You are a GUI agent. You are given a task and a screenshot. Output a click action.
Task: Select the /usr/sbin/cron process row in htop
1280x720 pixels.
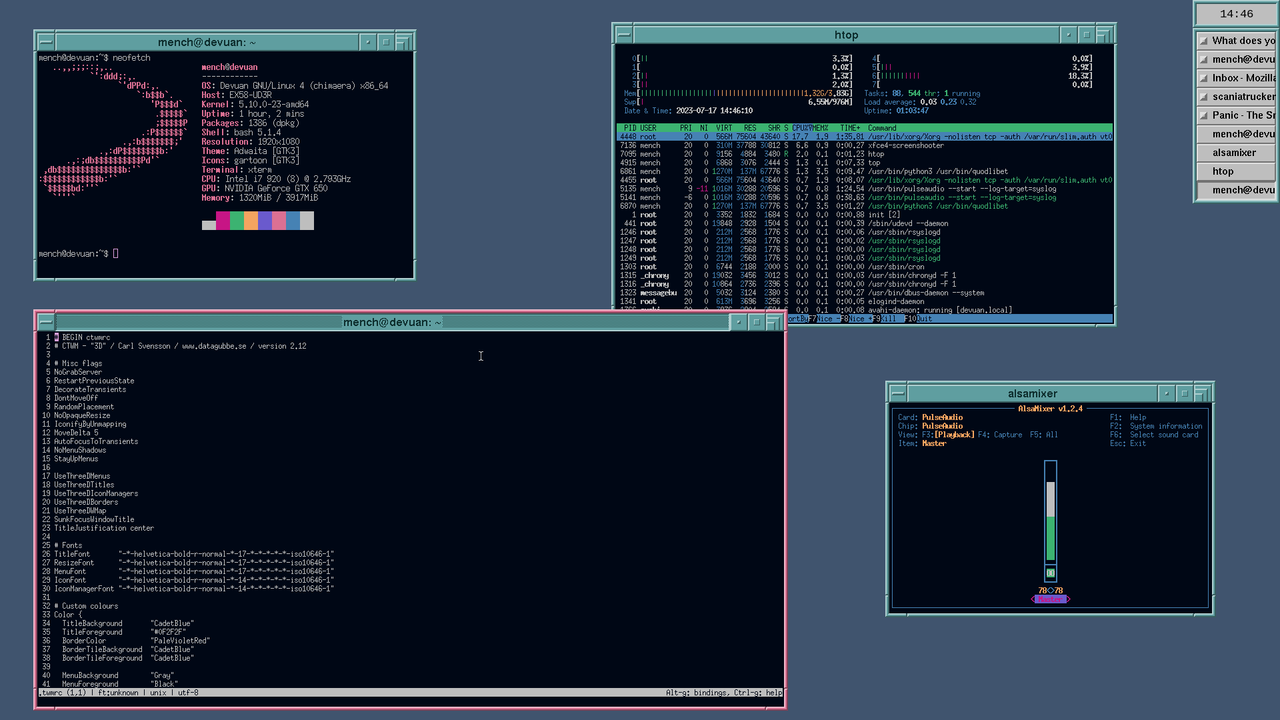(865, 267)
